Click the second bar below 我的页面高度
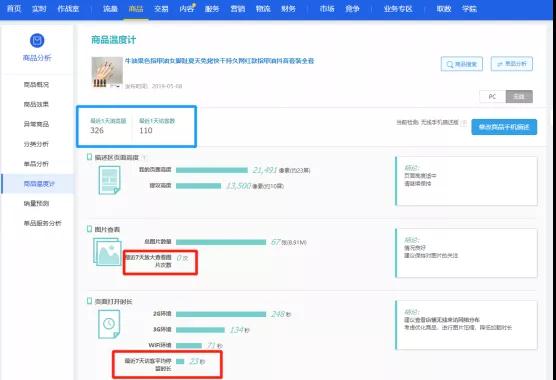Viewport: 556px width, 380px height. click(x=198, y=186)
